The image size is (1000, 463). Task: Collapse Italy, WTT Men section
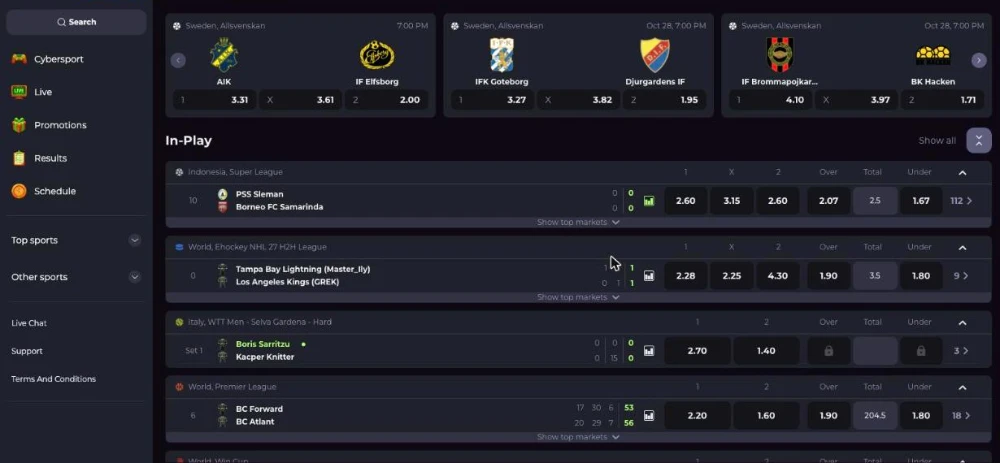[962, 323]
